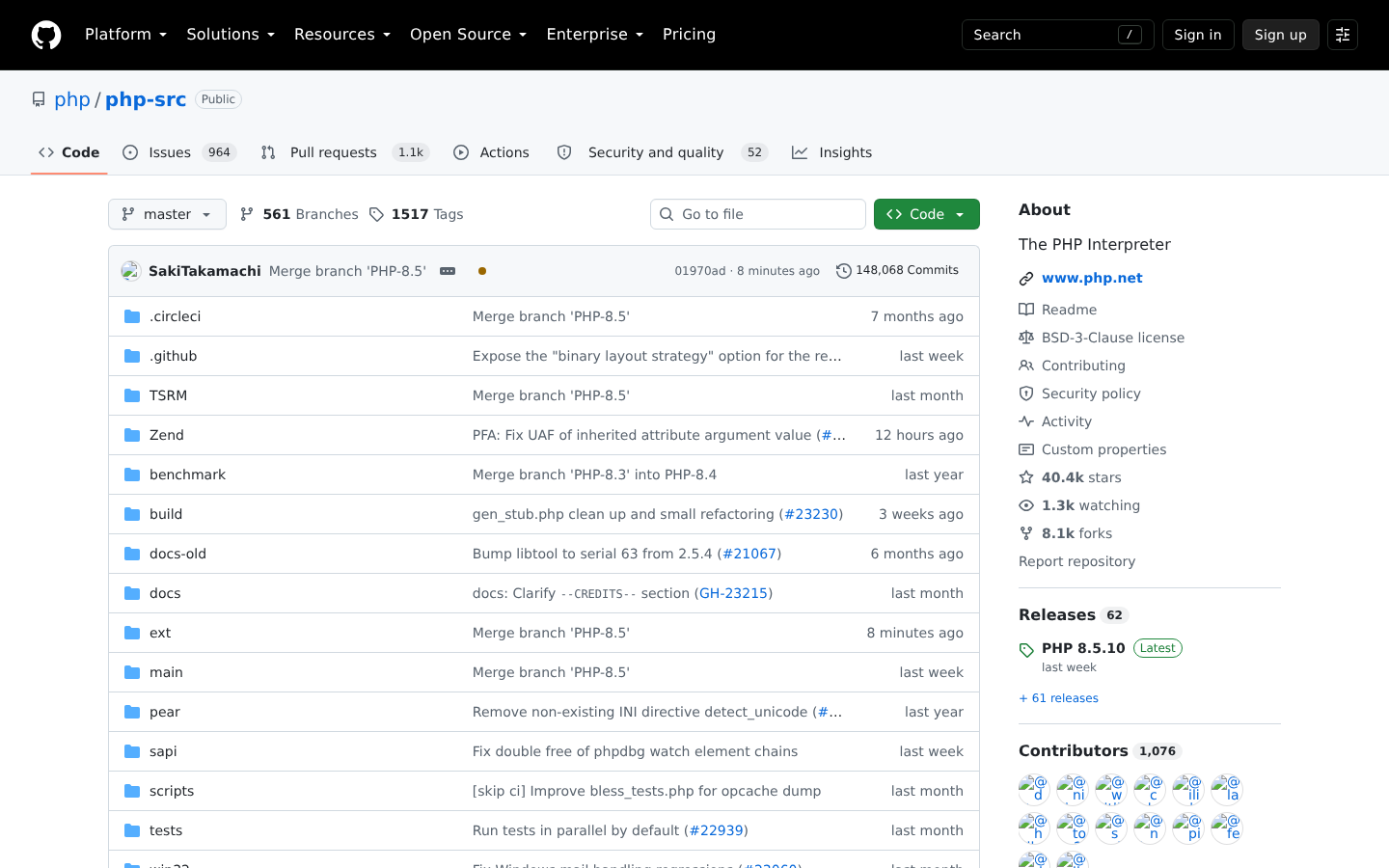
Task: Expand the Solutions menu
Action: [231, 35]
